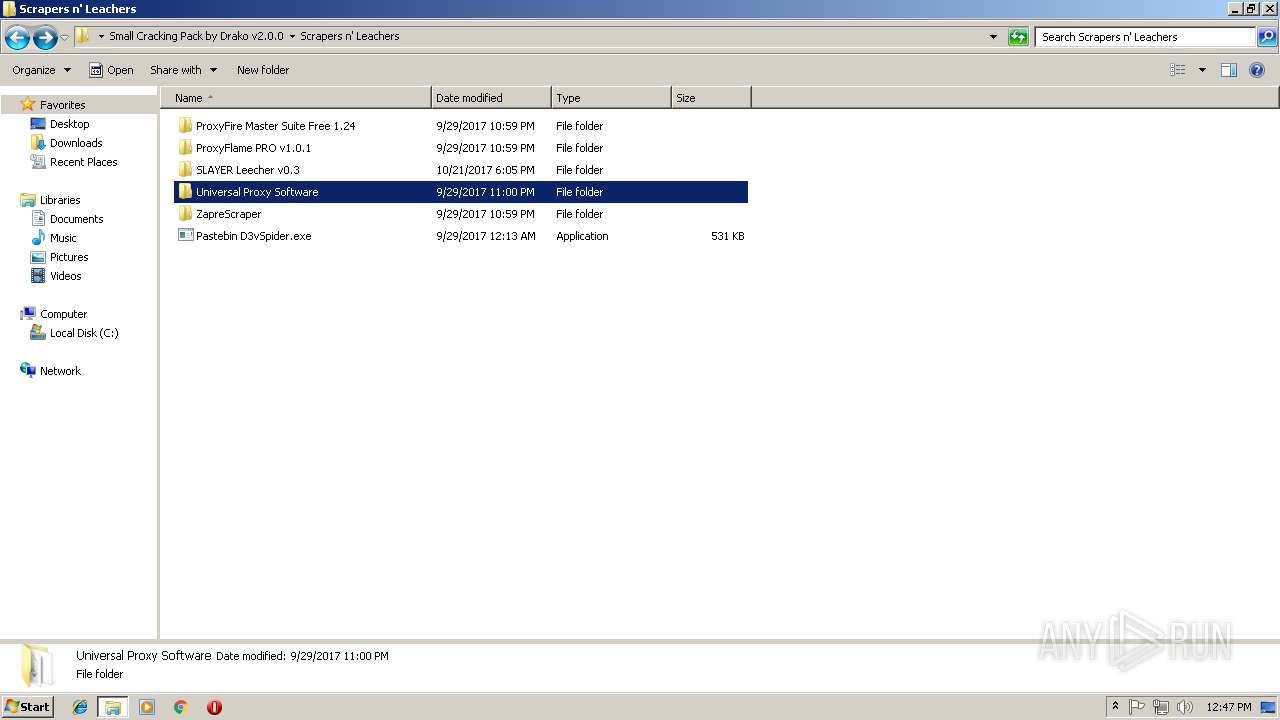Click the Search Scrapers n' Leachers field

[x=1144, y=37]
